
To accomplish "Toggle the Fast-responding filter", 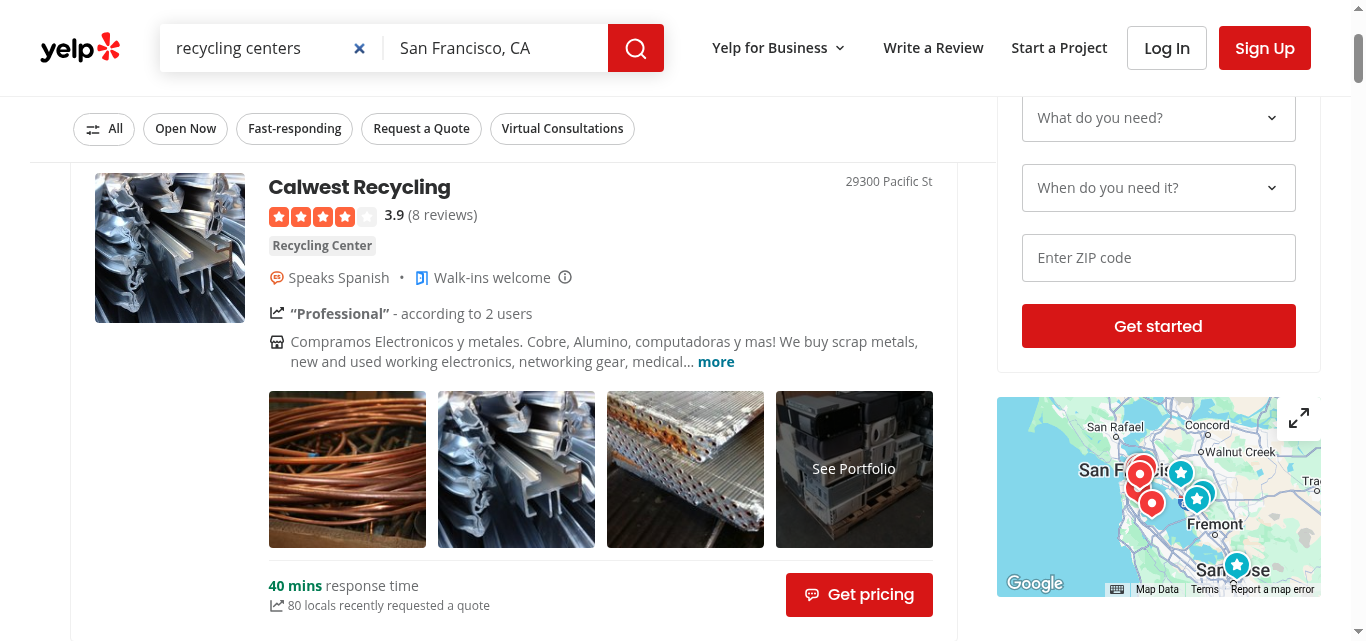I will coord(294,129).
